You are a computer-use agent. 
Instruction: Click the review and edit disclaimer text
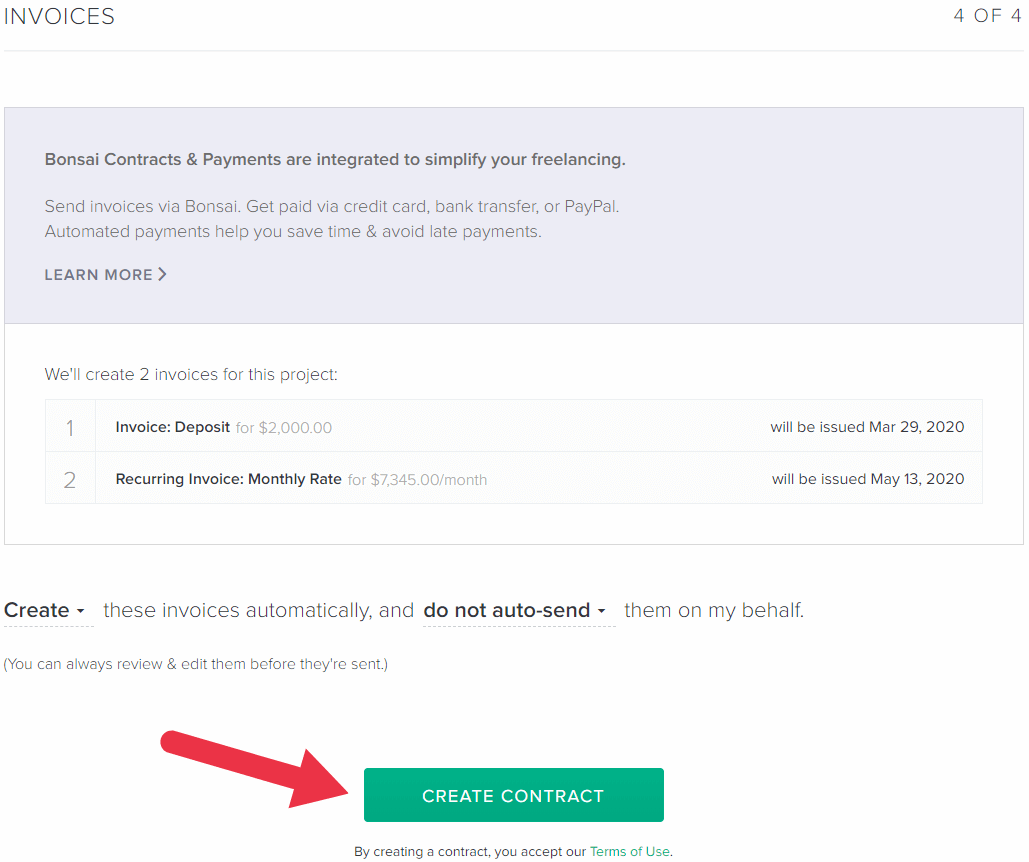pos(196,663)
